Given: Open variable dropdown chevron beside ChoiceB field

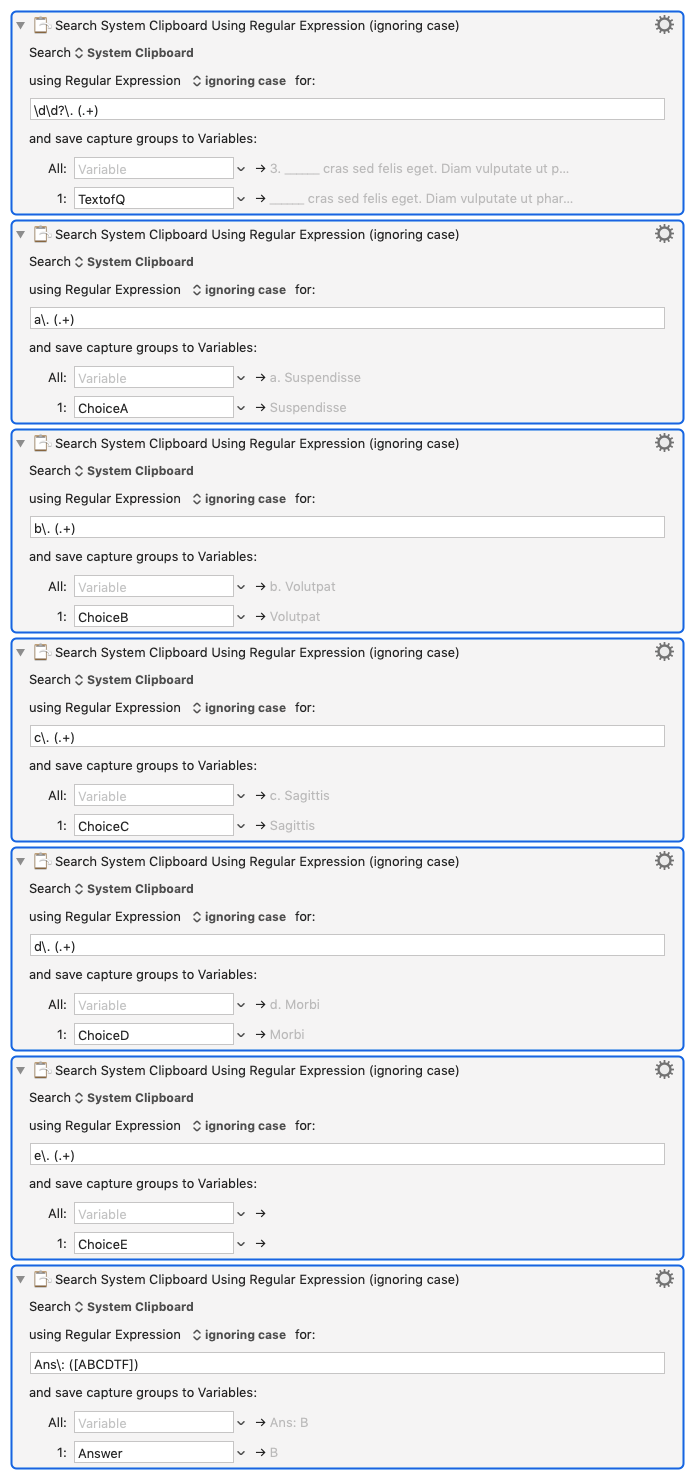Looking at the screenshot, I should click(x=241, y=617).
